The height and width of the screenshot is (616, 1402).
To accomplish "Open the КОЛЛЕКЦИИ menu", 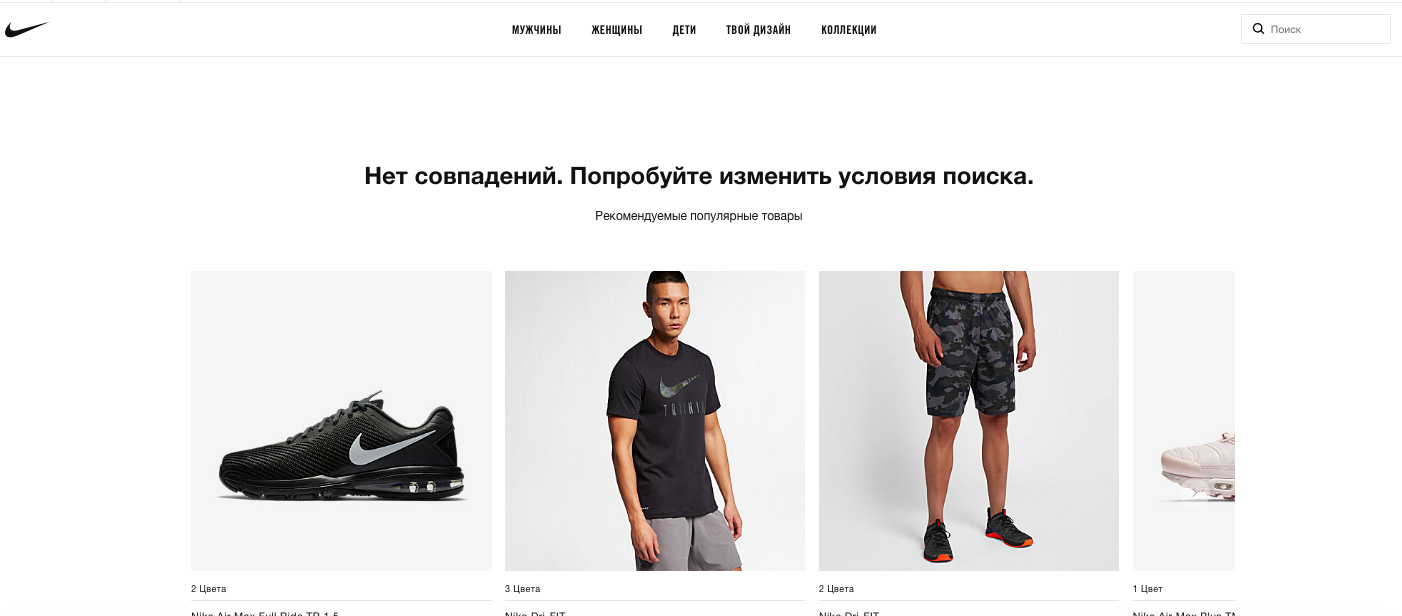I will pos(848,30).
